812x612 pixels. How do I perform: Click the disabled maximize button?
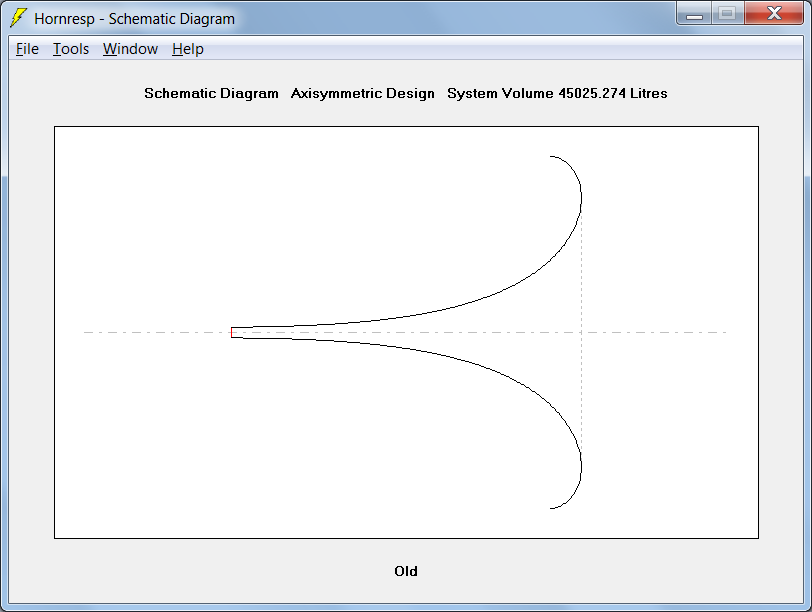[728, 13]
